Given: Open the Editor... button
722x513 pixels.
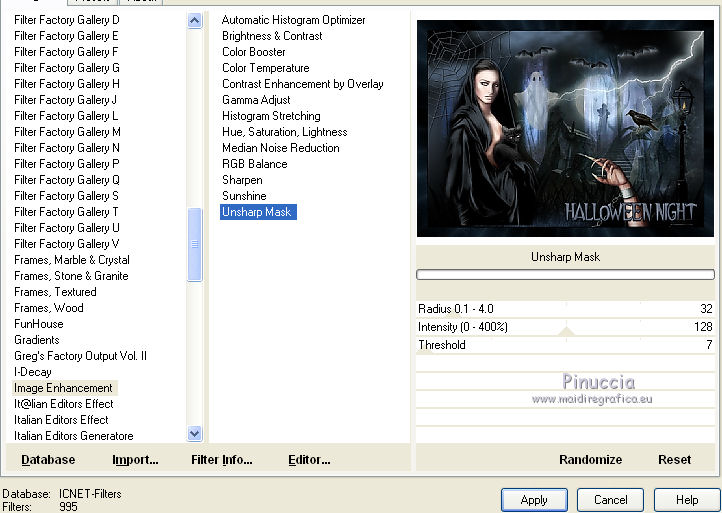Looking at the screenshot, I should point(309,460).
